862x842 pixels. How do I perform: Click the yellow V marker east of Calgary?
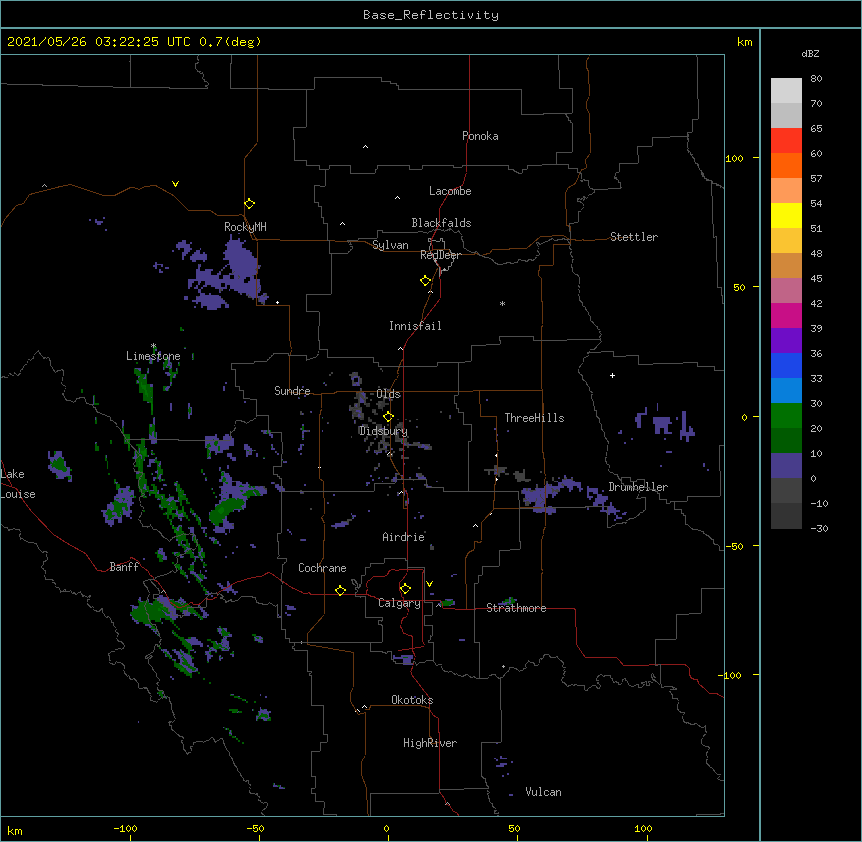coord(429,584)
